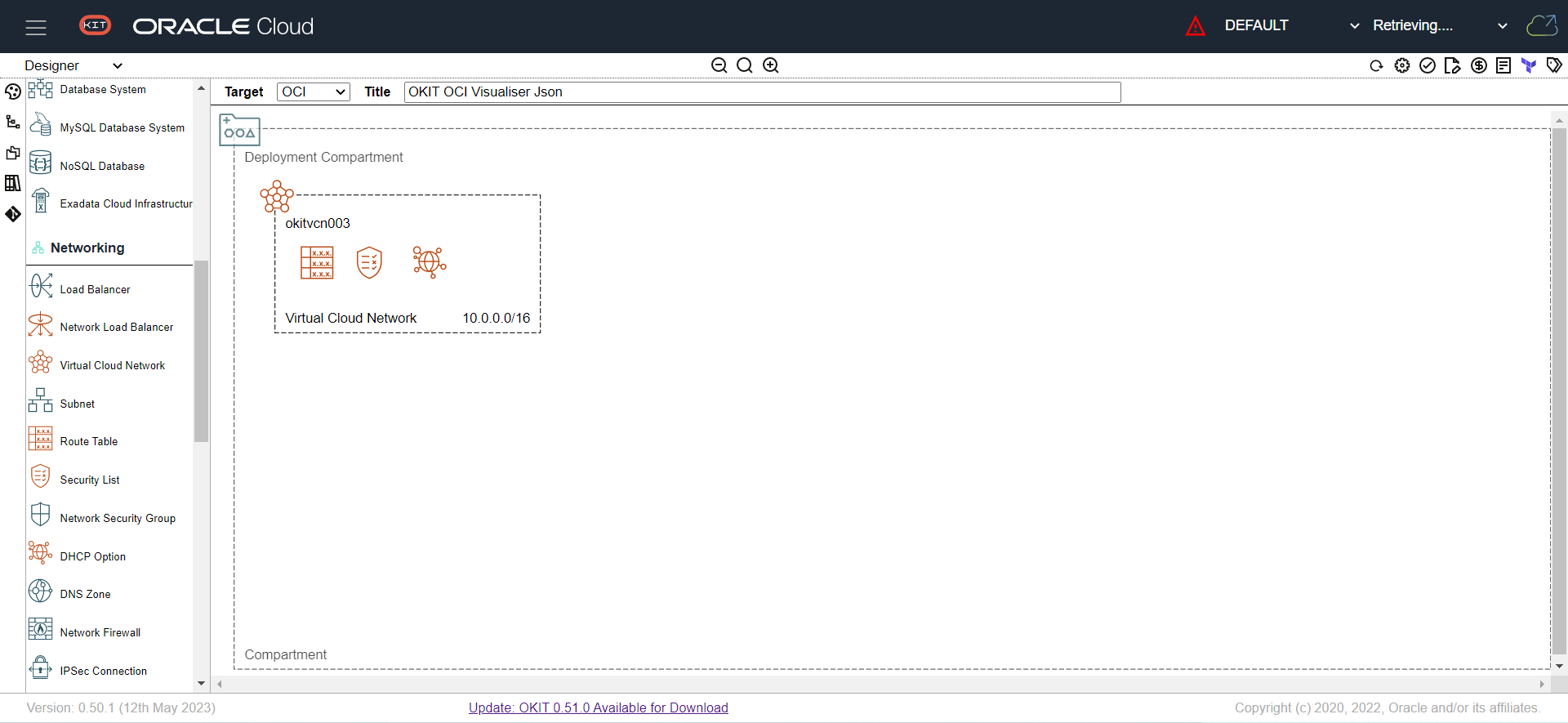Click the Compartment label at canvas bottom
Image resolution: width=1568 pixels, height=723 pixels.
pyautogui.click(x=286, y=654)
